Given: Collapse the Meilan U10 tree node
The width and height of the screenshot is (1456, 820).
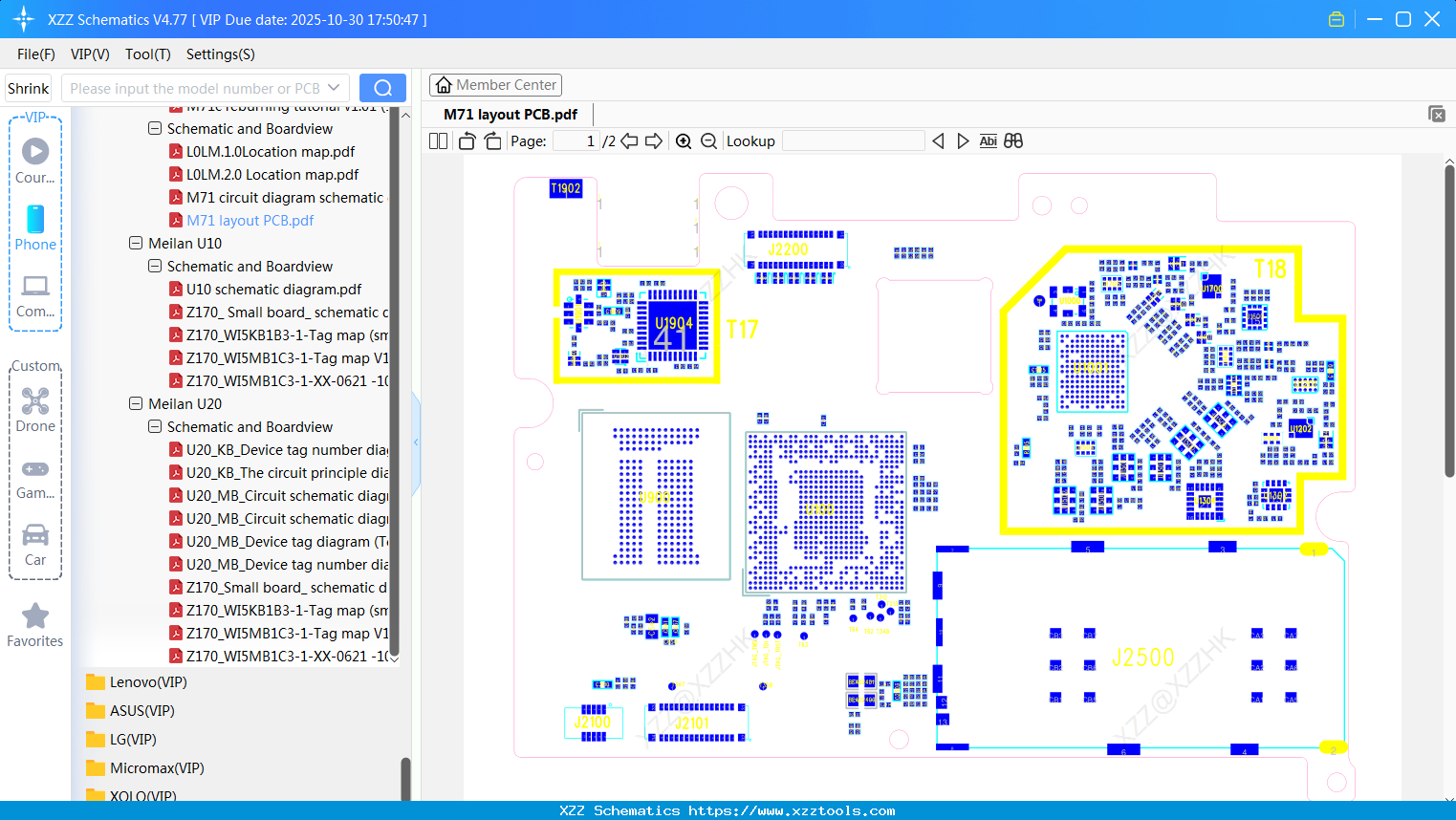Looking at the screenshot, I should 135,243.
